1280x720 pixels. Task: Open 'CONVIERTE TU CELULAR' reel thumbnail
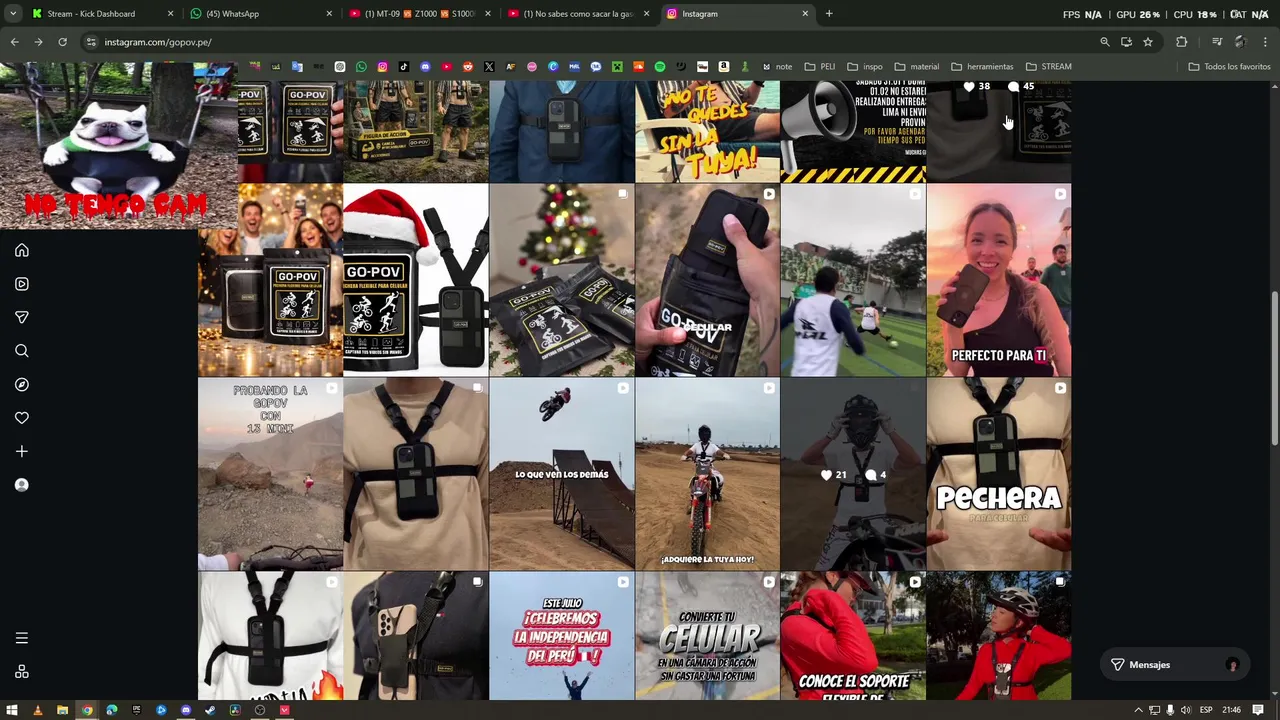click(x=707, y=636)
